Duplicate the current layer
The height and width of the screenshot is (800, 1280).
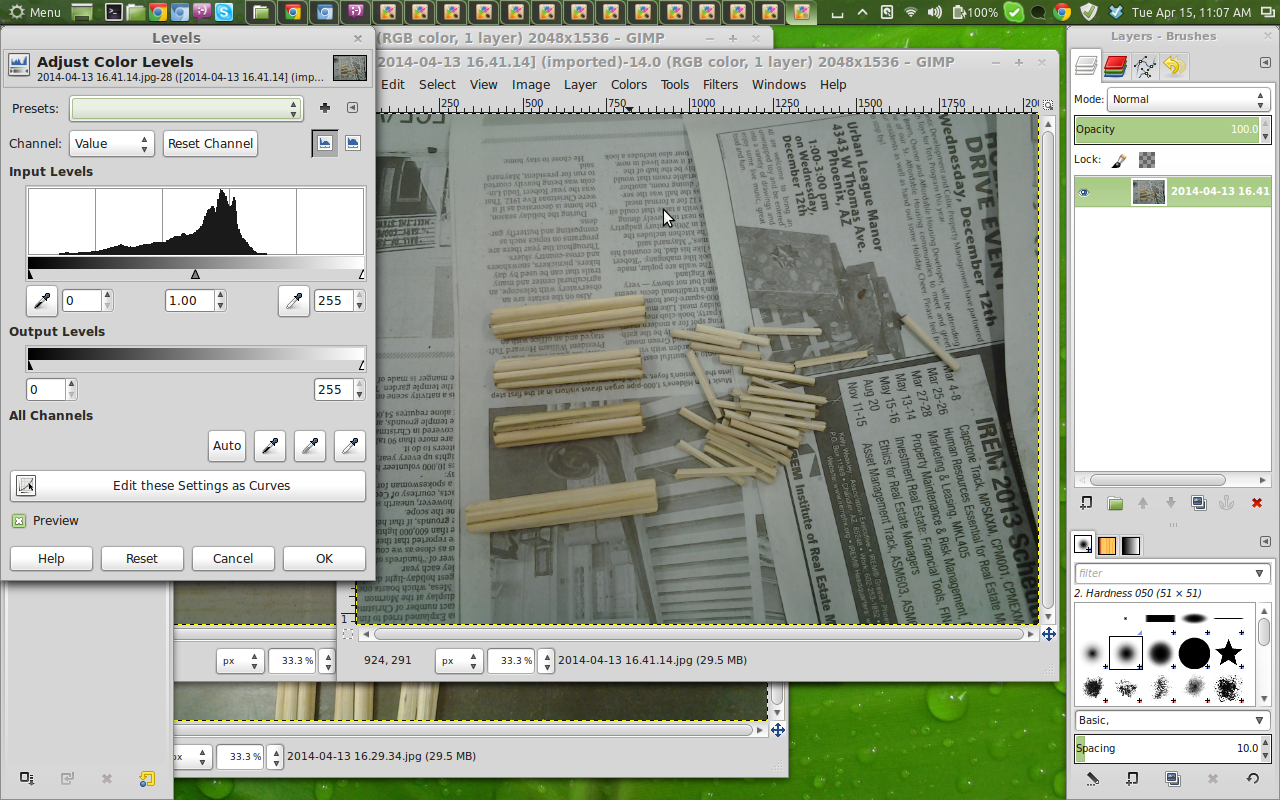point(1199,503)
